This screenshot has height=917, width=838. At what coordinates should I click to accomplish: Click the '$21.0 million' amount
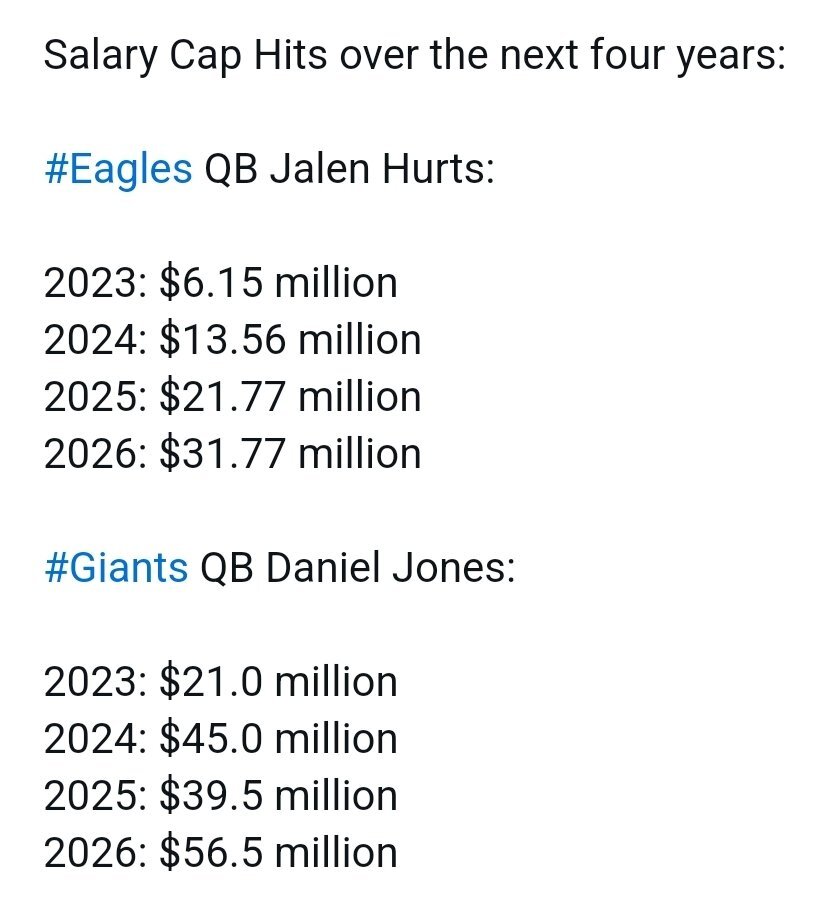point(278,682)
